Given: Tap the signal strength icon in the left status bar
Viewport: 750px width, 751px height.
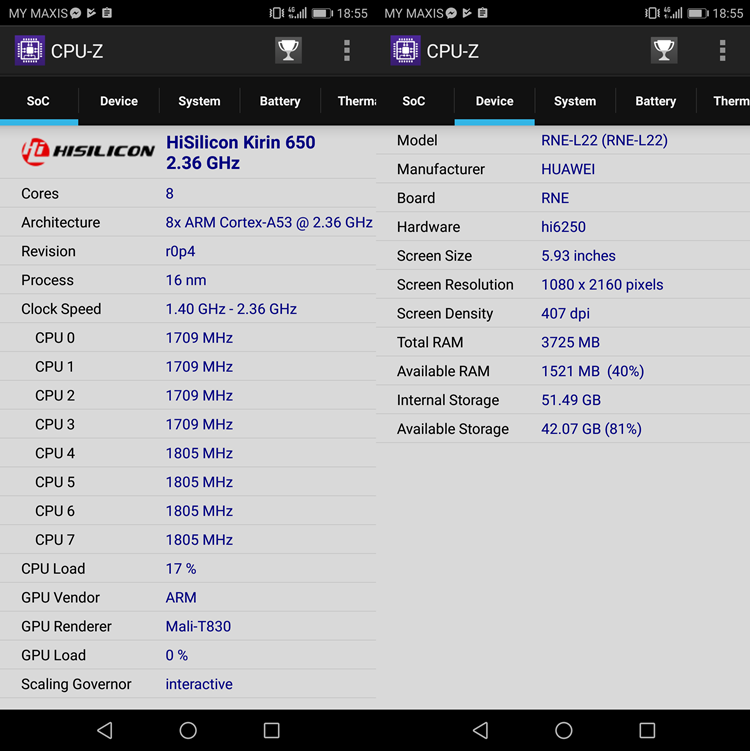Looking at the screenshot, I should 297,13.
